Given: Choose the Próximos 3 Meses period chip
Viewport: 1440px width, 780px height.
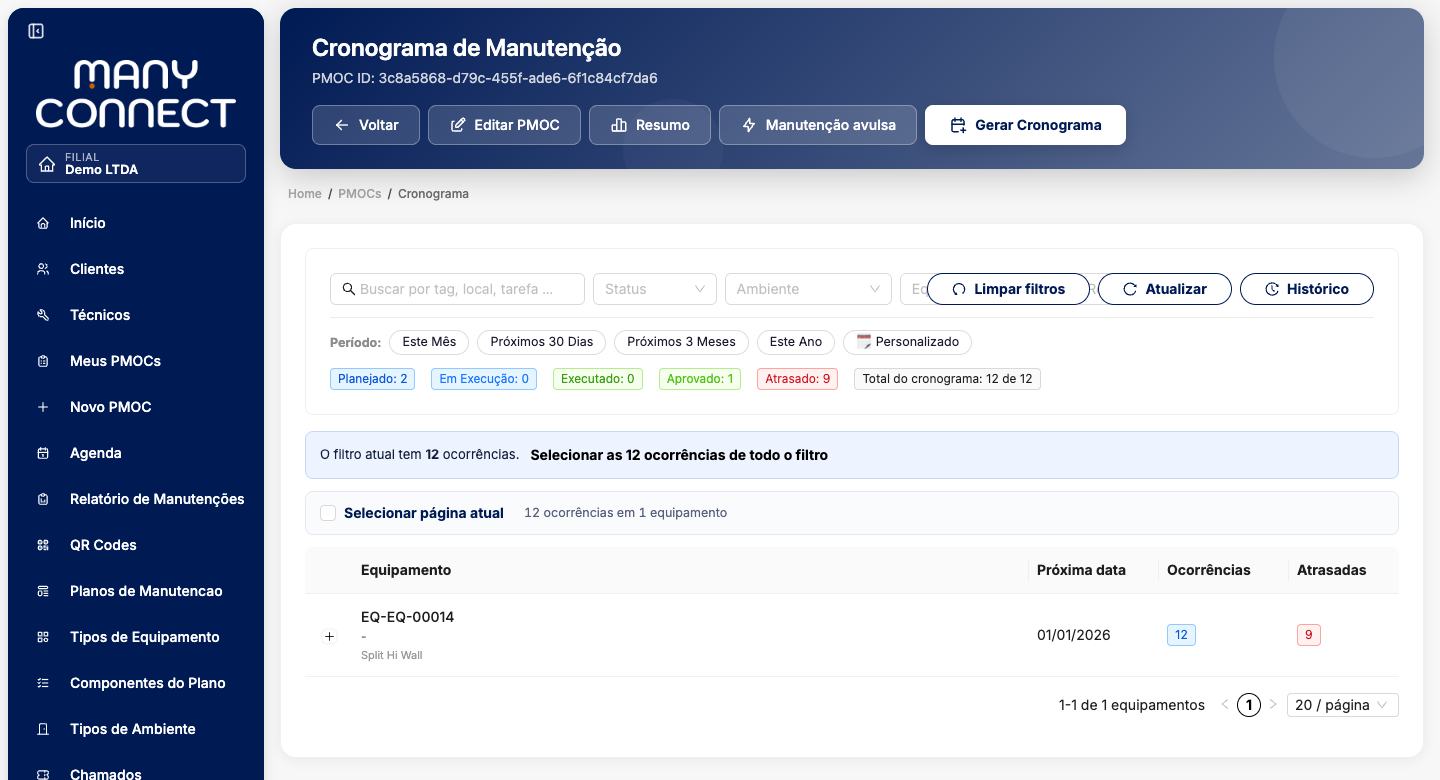Looking at the screenshot, I should click(681, 342).
